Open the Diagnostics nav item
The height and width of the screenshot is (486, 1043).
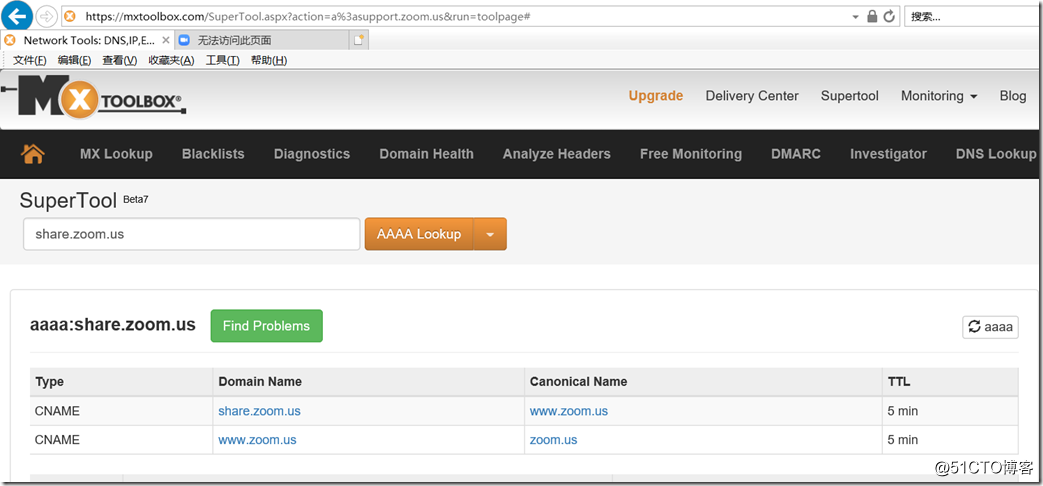312,154
